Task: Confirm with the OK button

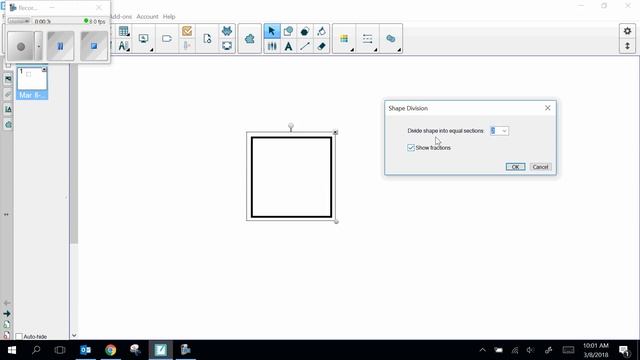Action: click(x=515, y=167)
